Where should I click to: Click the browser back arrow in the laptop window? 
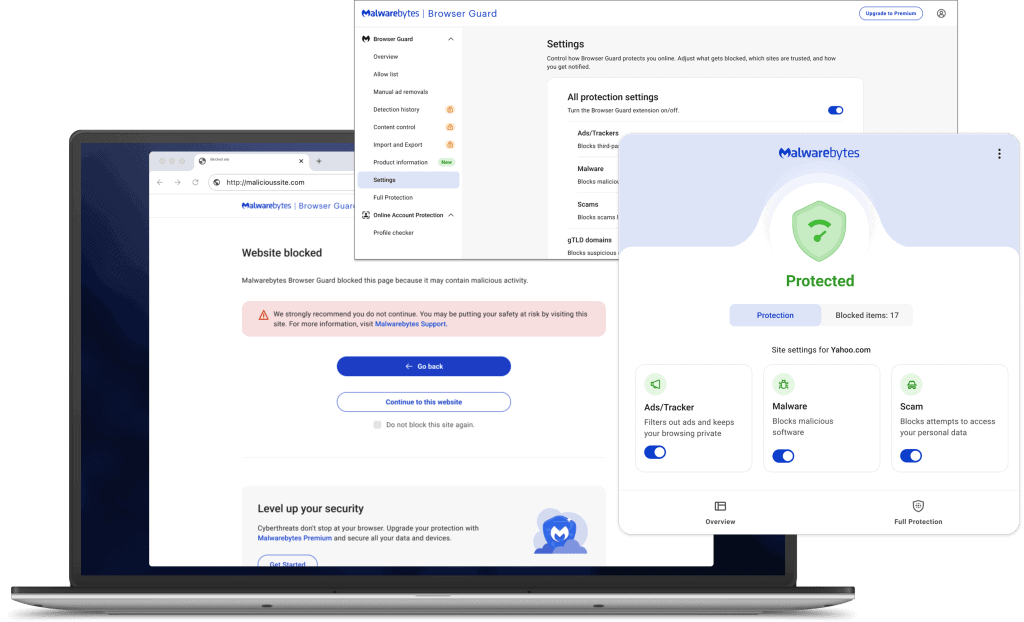(160, 182)
